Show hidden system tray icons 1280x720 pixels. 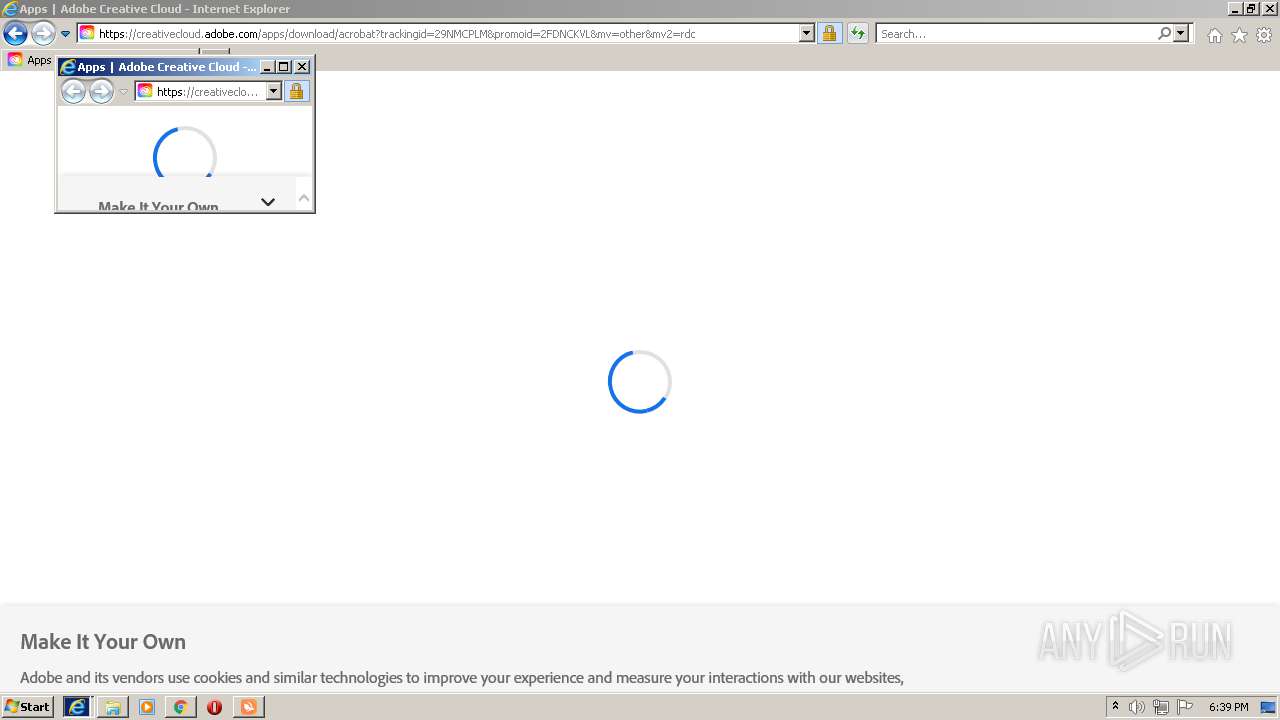pyautogui.click(x=1116, y=707)
